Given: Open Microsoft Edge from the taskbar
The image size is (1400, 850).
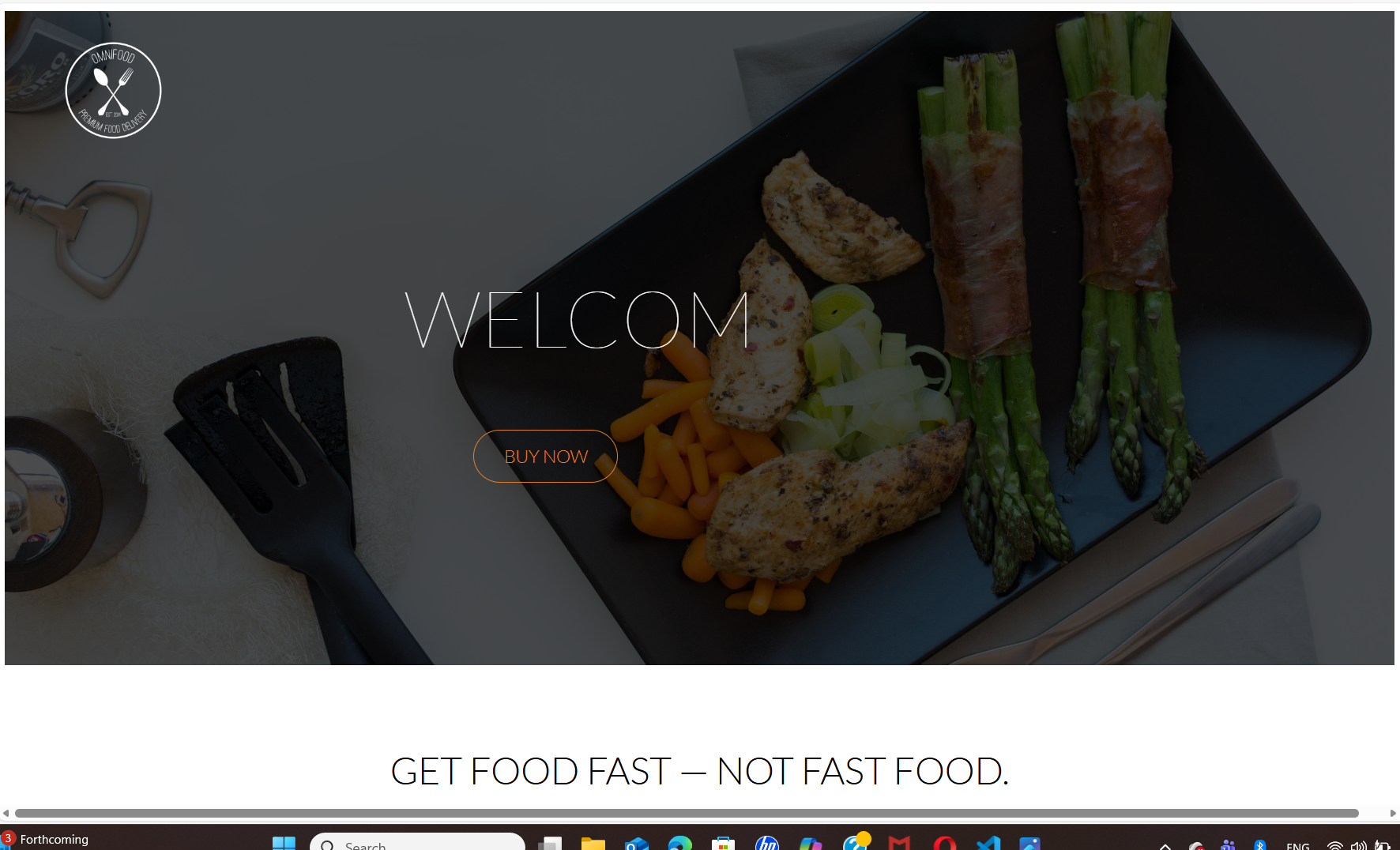Looking at the screenshot, I should tap(679, 844).
